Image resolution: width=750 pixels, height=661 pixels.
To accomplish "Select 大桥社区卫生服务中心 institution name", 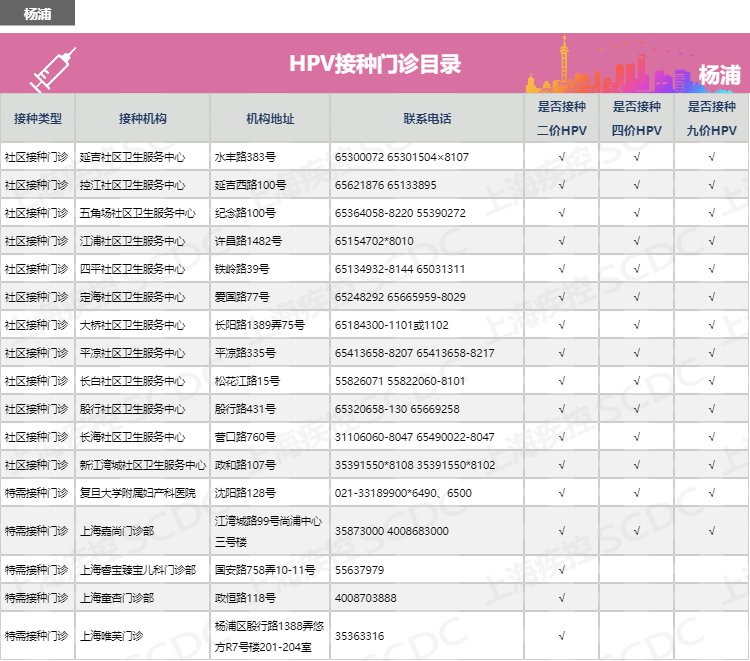I will (x=132, y=325).
